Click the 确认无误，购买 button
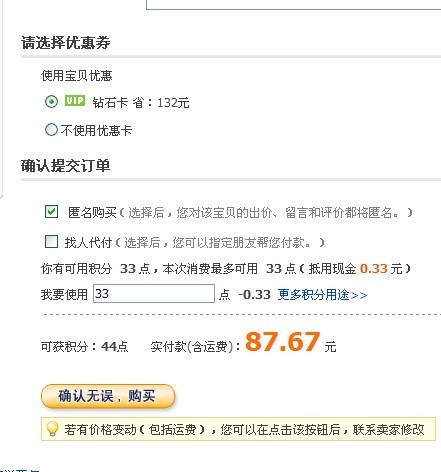The width and height of the screenshot is (441, 472). pyautogui.click(x=108, y=396)
